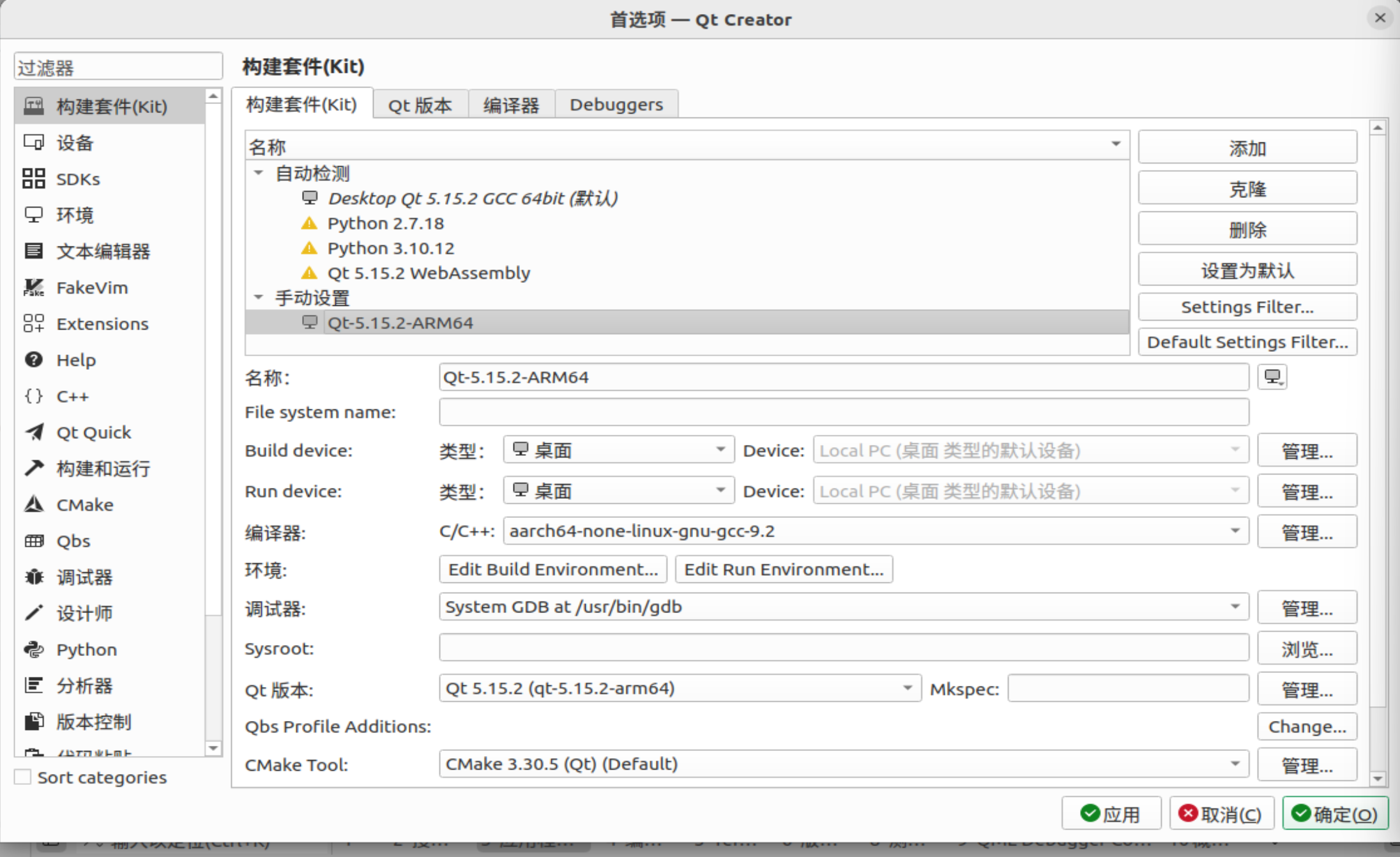Open the Python settings category icon
1400x857 pixels.
coord(34,649)
